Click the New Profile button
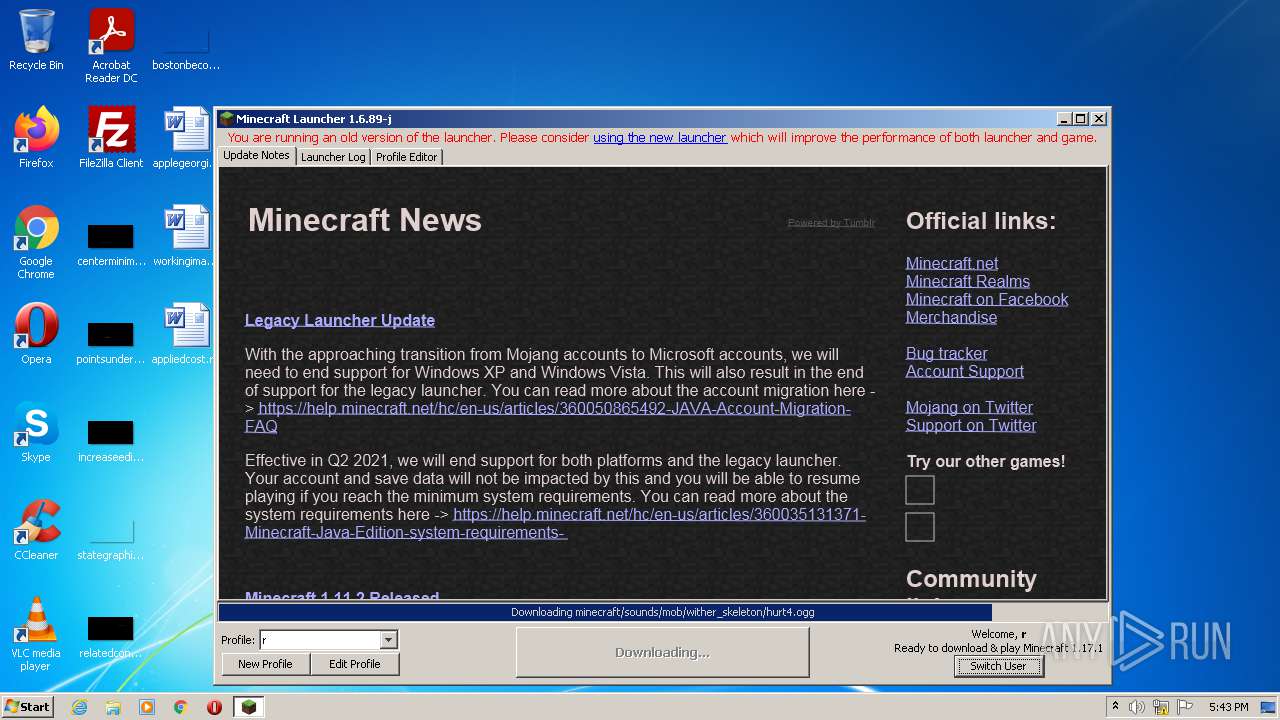 click(265, 664)
